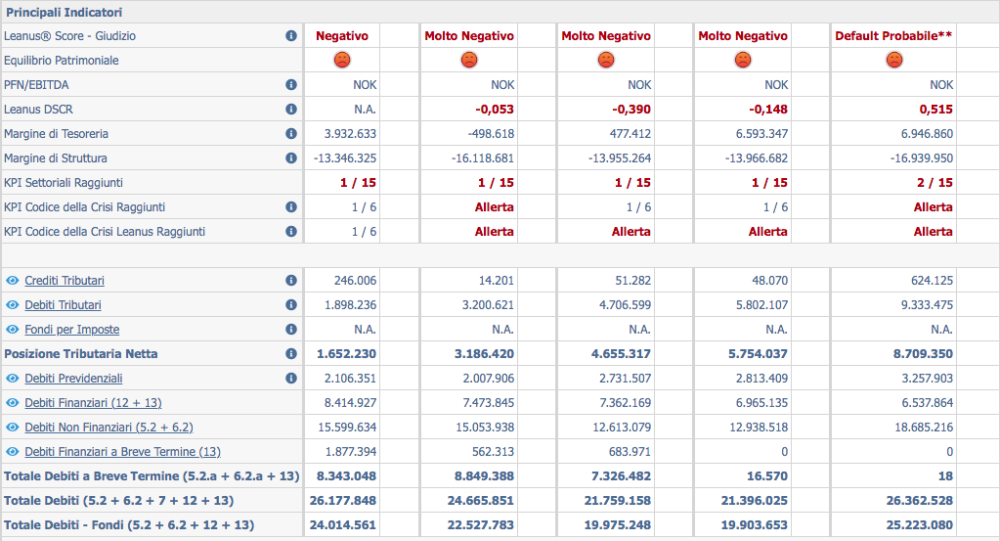The width and height of the screenshot is (1000, 541).
Task: Select the Default Probabile** score cell
Action: (893, 36)
